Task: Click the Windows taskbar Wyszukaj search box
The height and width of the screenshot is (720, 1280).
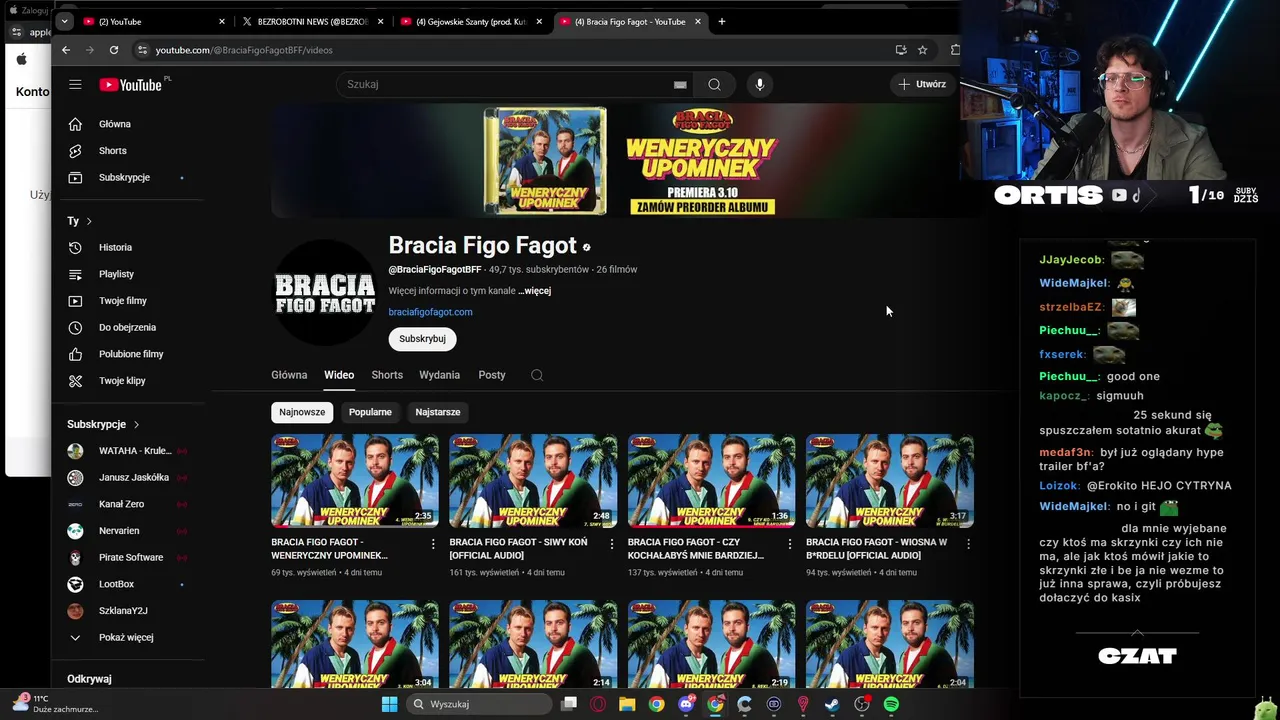Action: click(x=480, y=704)
